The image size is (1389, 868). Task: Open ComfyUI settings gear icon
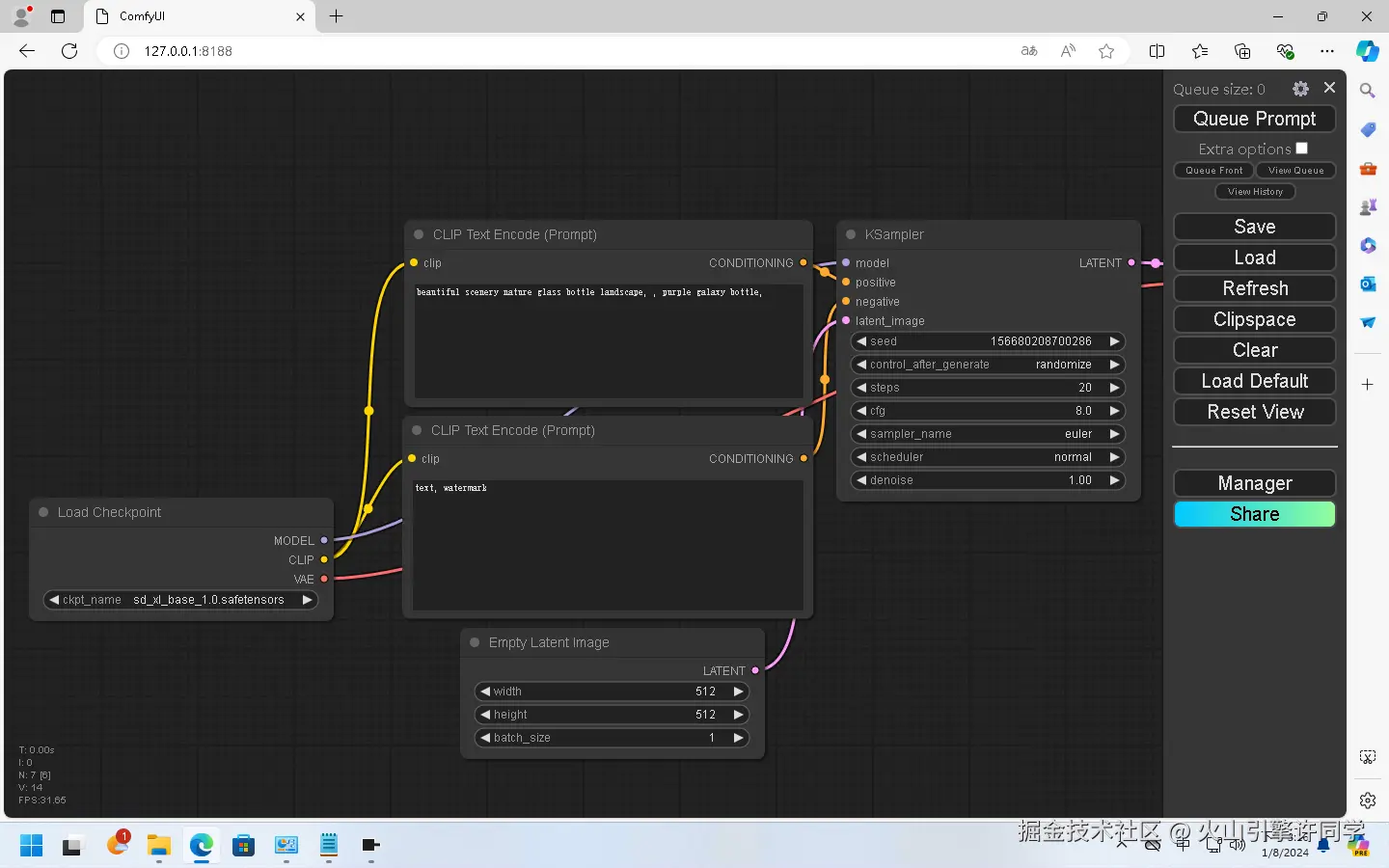[x=1300, y=89]
